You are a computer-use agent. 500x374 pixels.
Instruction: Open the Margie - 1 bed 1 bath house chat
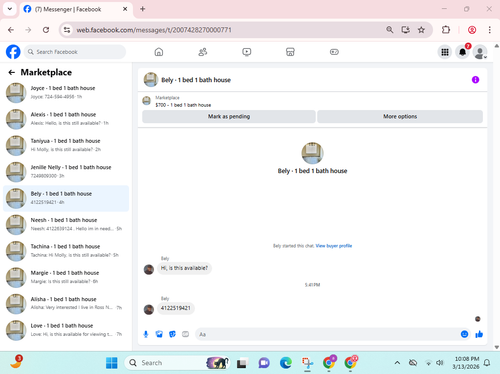click(66, 277)
